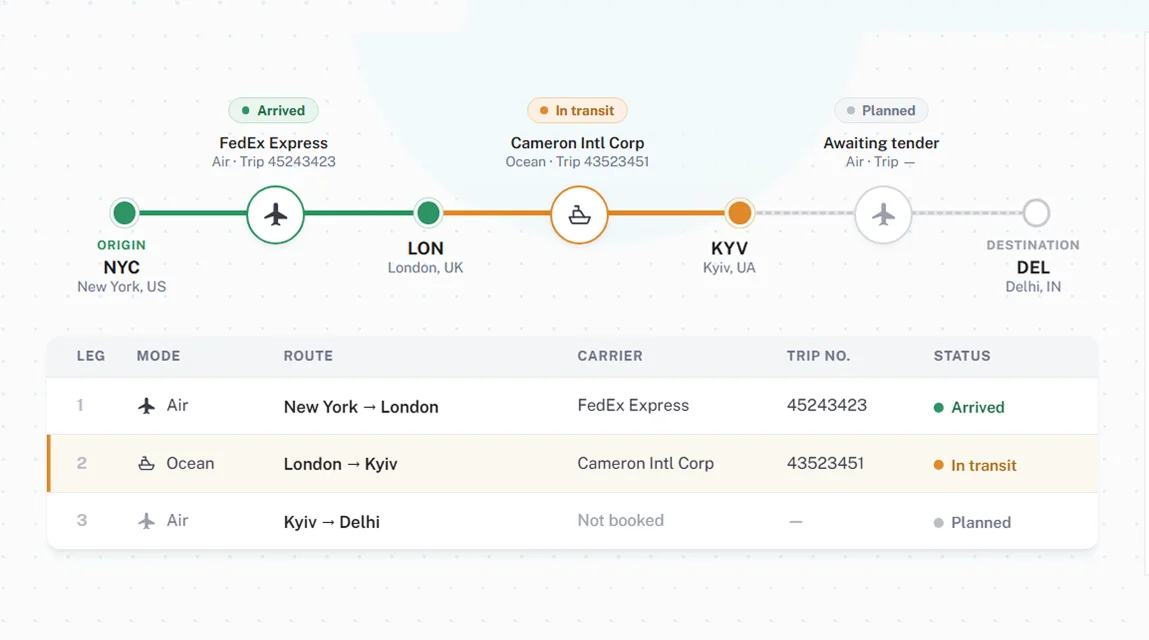This screenshot has width=1149, height=640.
Task: Click the FedEx Express label above the timeline
Action: click(x=273, y=143)
